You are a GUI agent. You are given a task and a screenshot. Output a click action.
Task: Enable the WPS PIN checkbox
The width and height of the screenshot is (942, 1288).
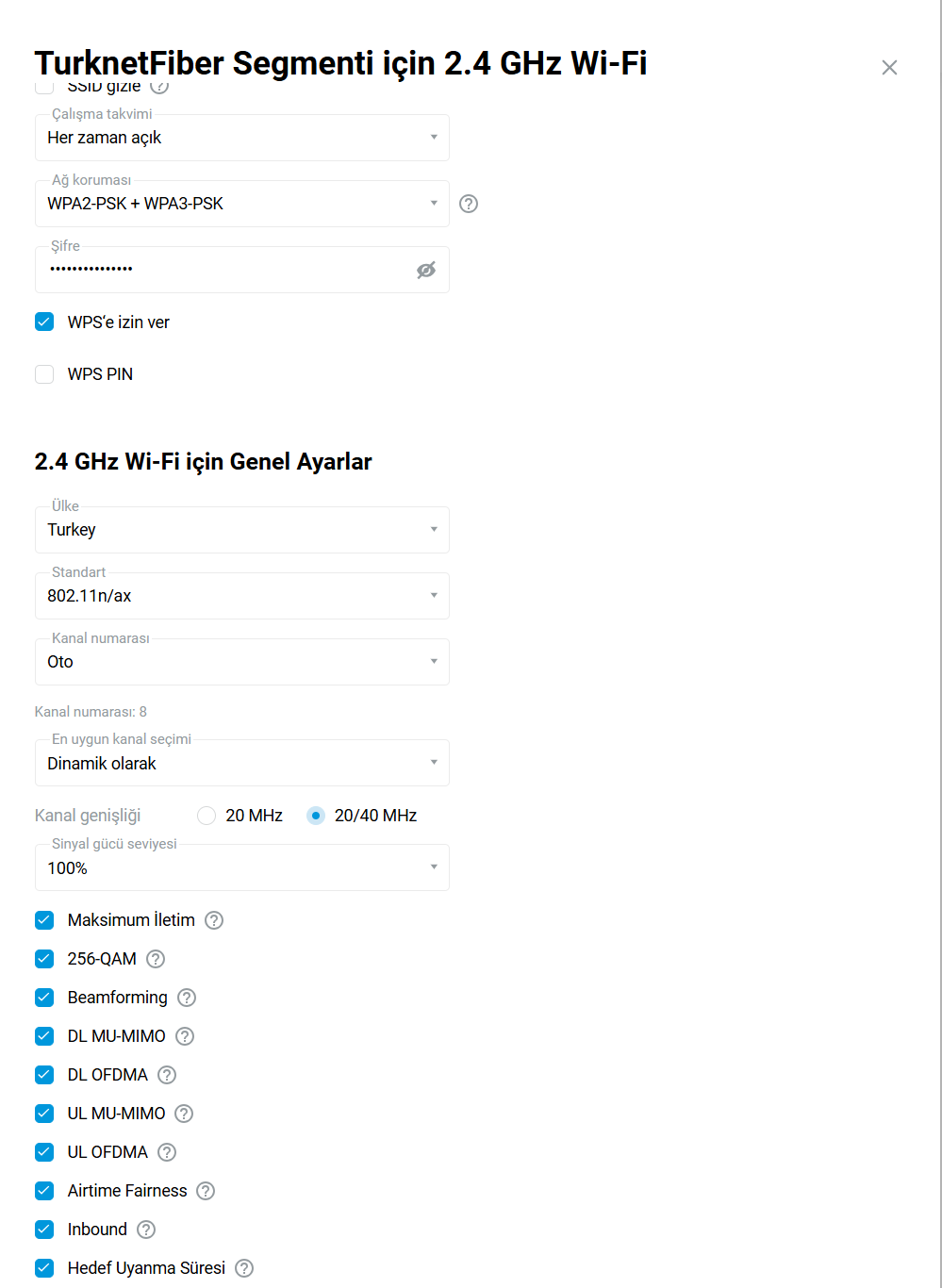pos(44,374)
